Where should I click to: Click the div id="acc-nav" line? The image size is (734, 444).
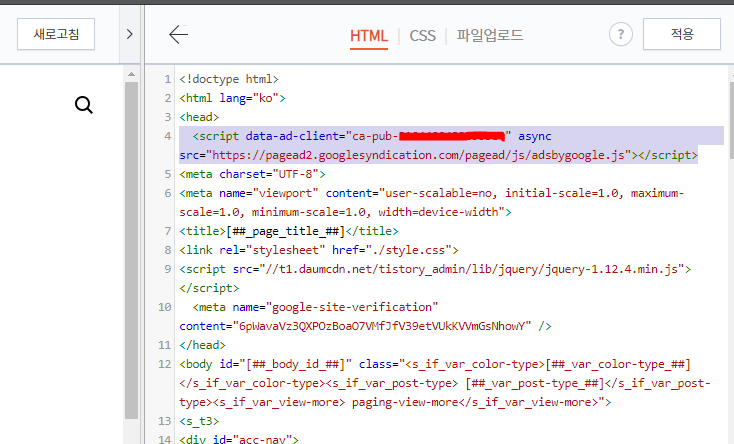(239, 439)
